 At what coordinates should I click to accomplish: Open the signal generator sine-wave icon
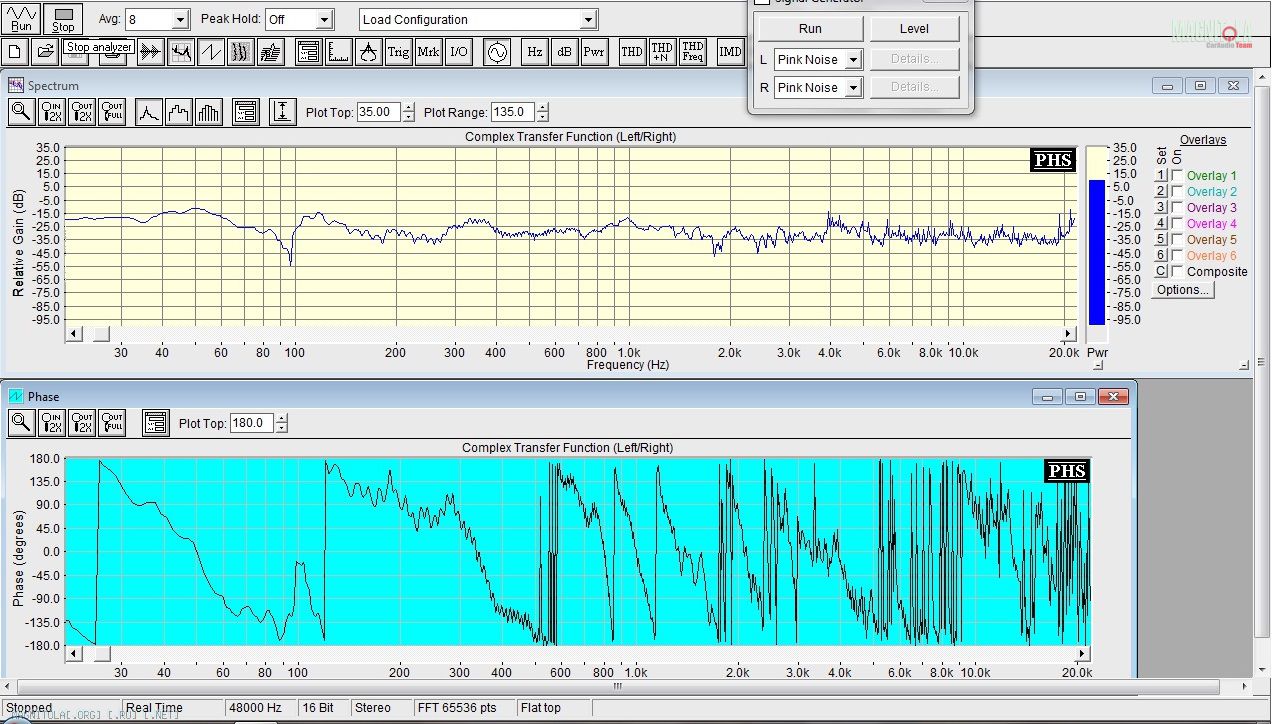[x=497, y=52]
